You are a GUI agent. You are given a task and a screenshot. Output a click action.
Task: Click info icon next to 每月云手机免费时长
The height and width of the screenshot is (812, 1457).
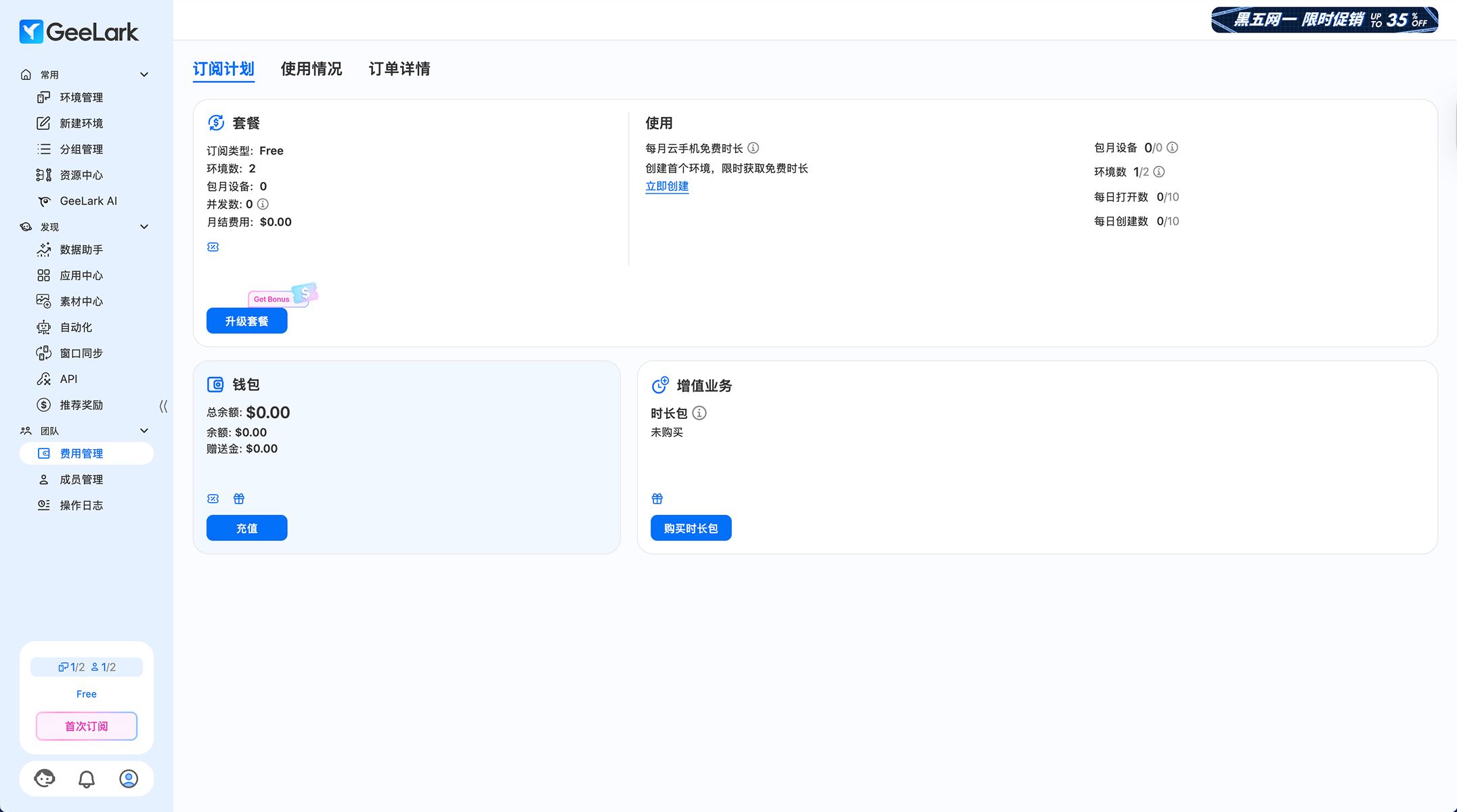753,148
